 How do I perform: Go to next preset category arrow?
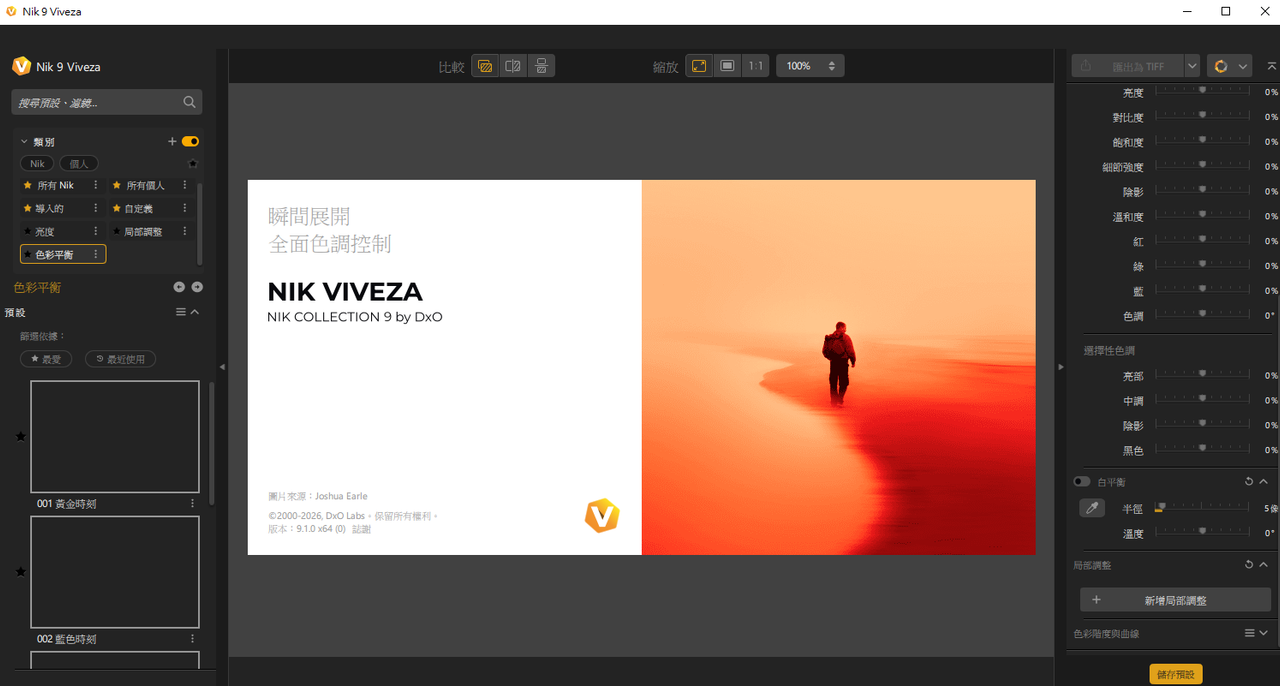(197, 287)
